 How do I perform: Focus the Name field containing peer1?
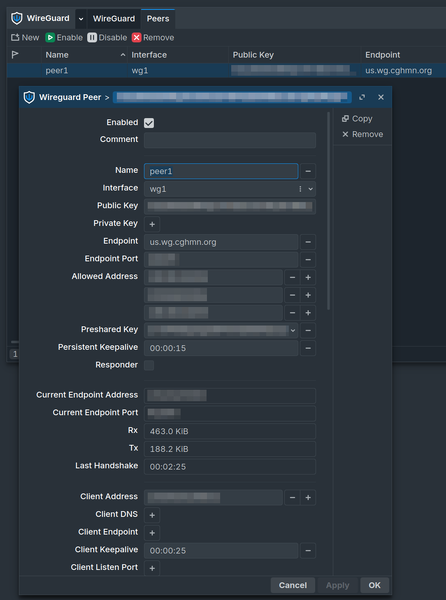click(221, 171)
